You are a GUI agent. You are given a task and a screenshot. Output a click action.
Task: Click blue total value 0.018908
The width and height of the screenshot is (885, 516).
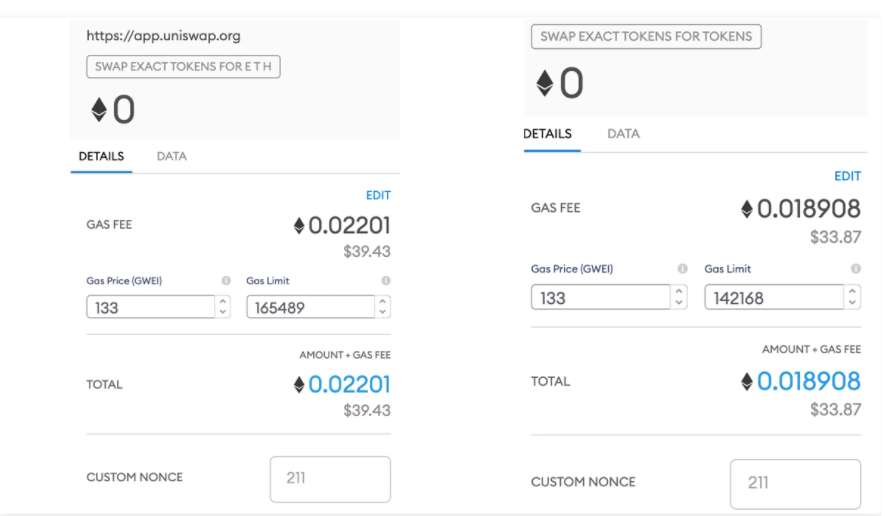[809, 382]
